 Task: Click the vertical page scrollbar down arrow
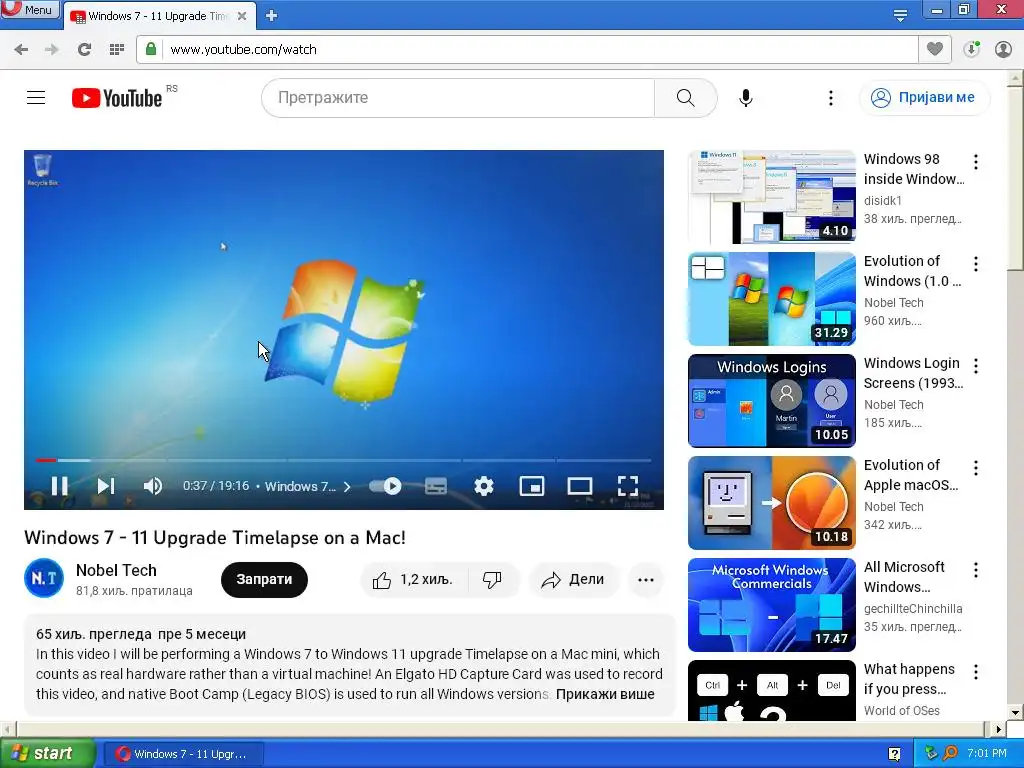(1016, 712)
